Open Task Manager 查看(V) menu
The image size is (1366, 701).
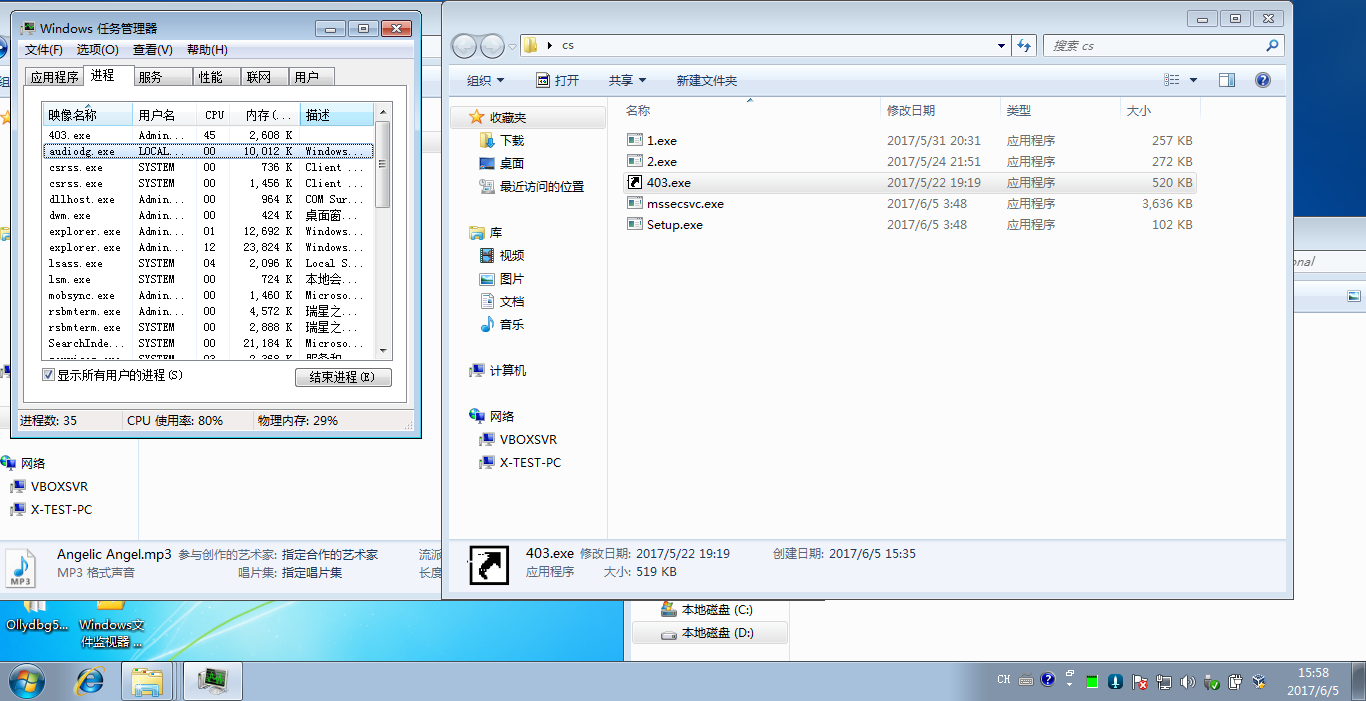tap(152, 50)
